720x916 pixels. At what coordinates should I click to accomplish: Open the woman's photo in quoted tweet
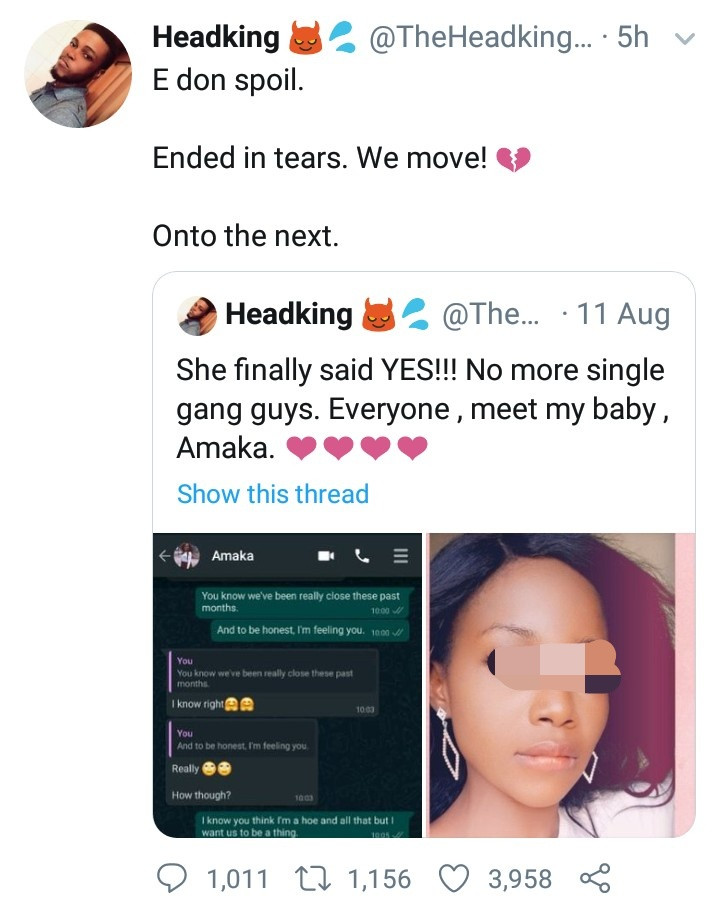click(x=561, y=685)
